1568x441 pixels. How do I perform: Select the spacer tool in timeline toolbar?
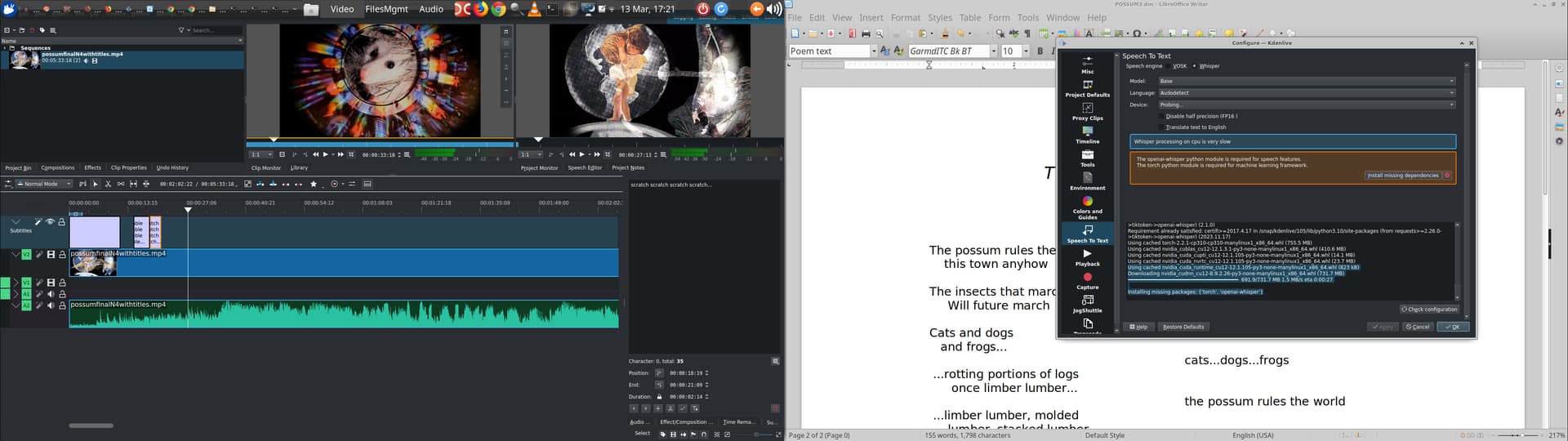121,184
